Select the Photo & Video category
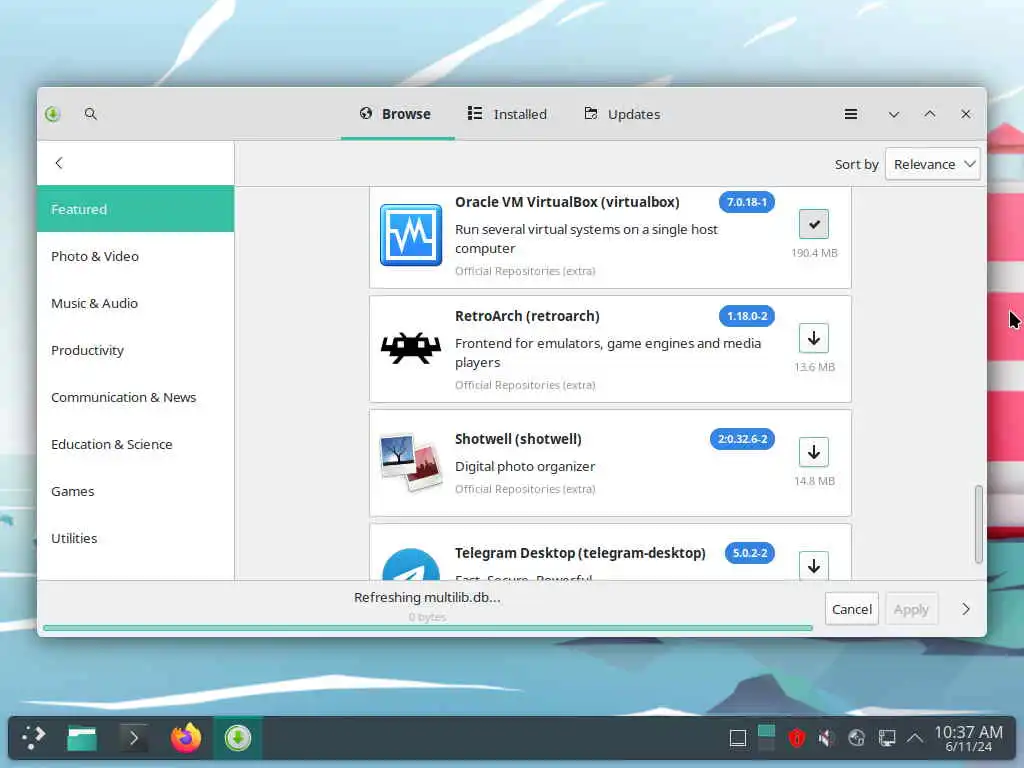The image size is (1024, 768). point(136,256)
